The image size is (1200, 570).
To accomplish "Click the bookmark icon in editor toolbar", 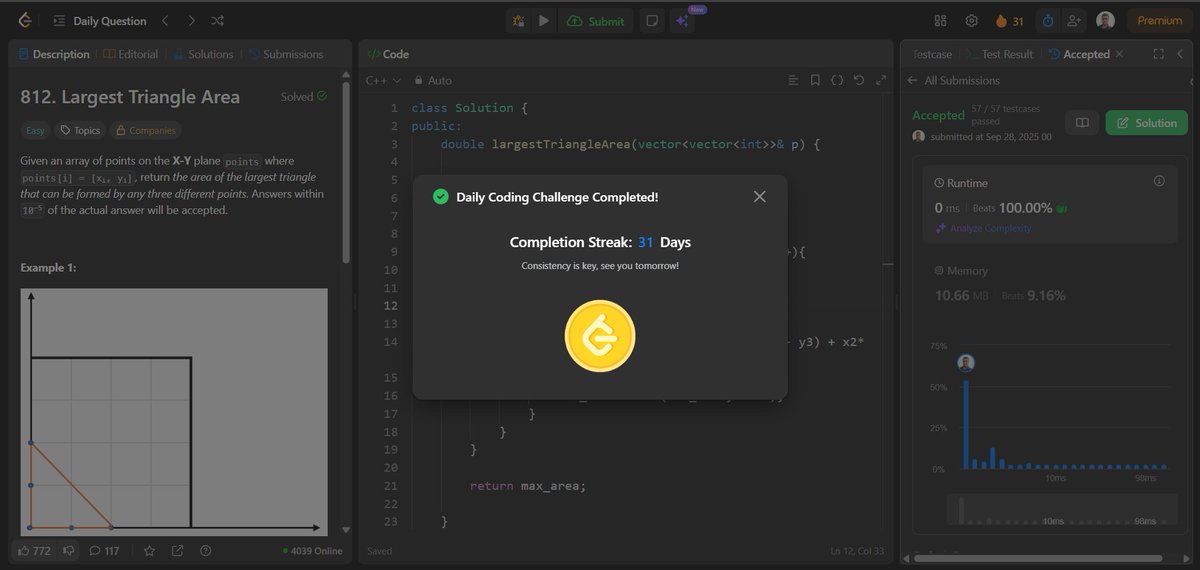I will [815, 80].
